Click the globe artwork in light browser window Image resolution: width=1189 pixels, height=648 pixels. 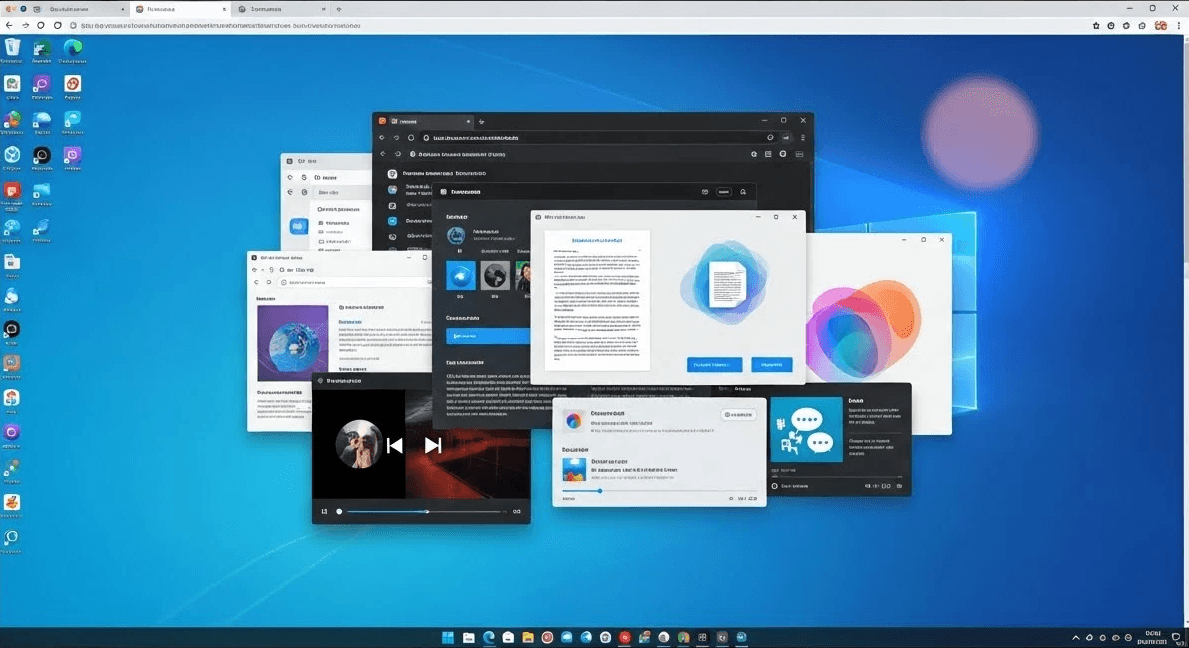click(293, 343)
